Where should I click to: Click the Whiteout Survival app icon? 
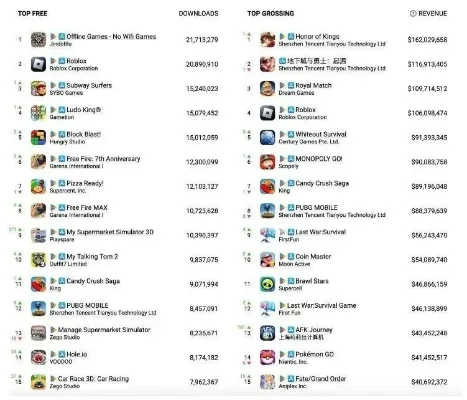[x=267, y=138]
